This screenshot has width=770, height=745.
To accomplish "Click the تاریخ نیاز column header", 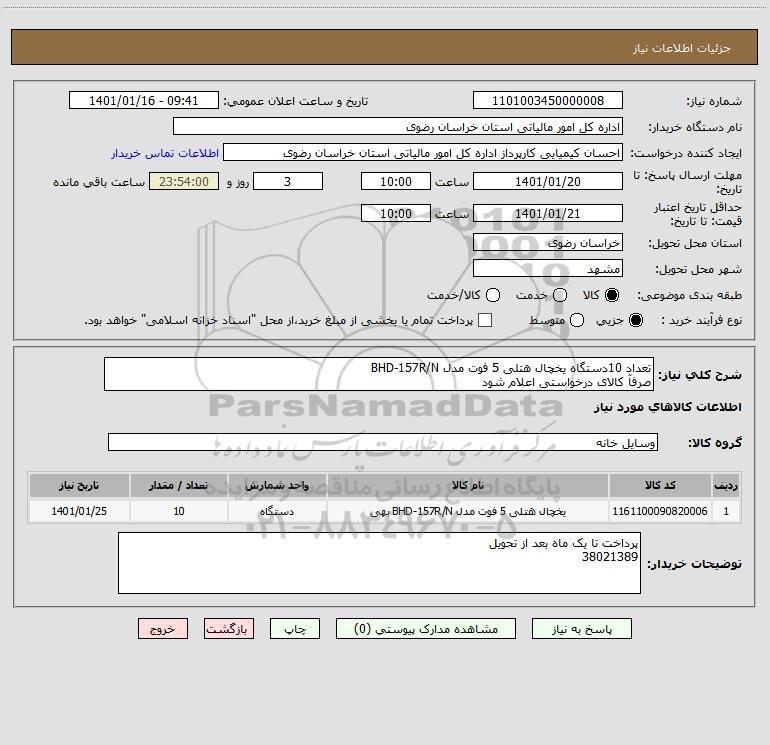I will [79, 485].
